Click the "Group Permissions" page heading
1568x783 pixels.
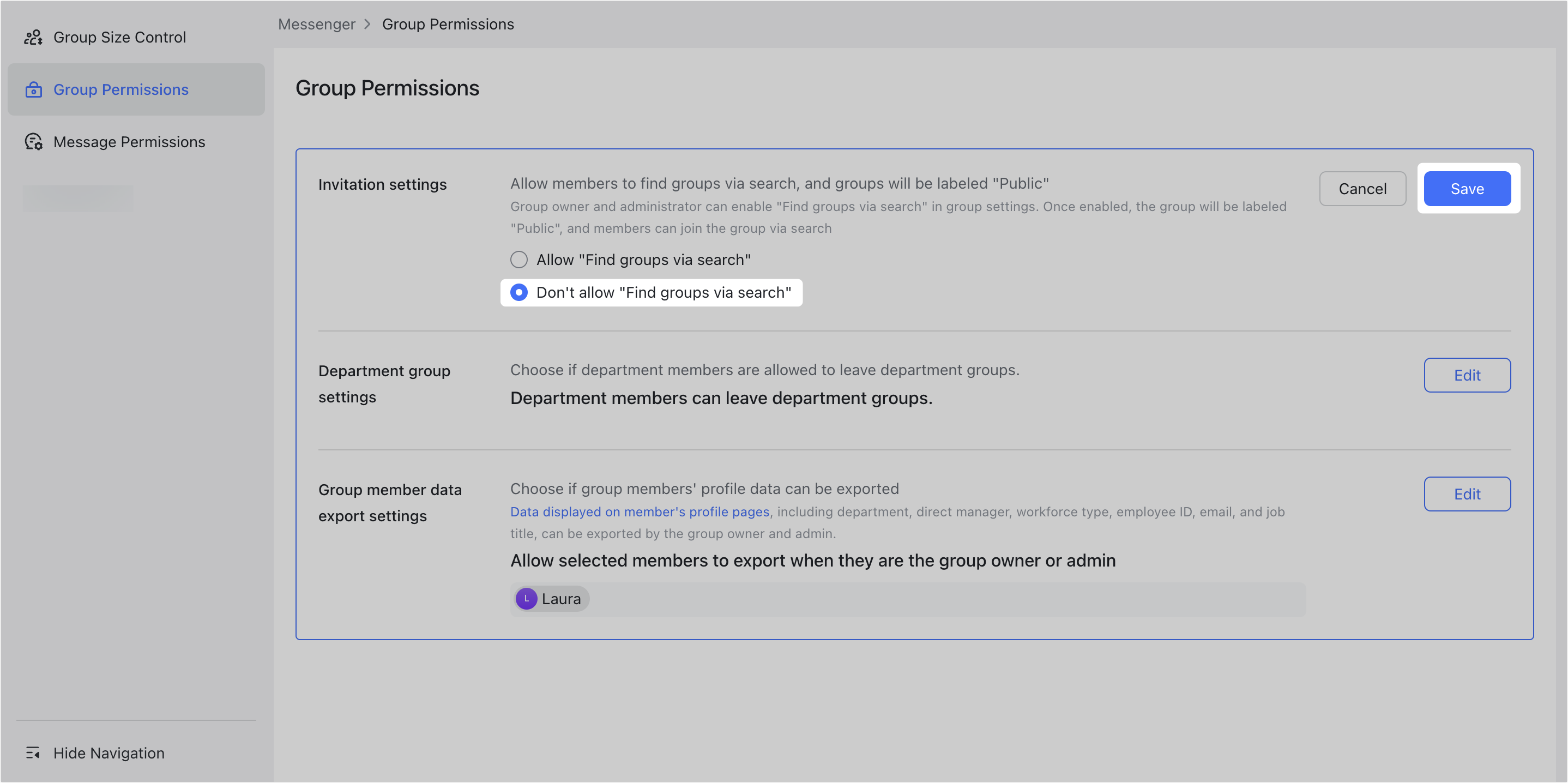[x=387, y=88]
